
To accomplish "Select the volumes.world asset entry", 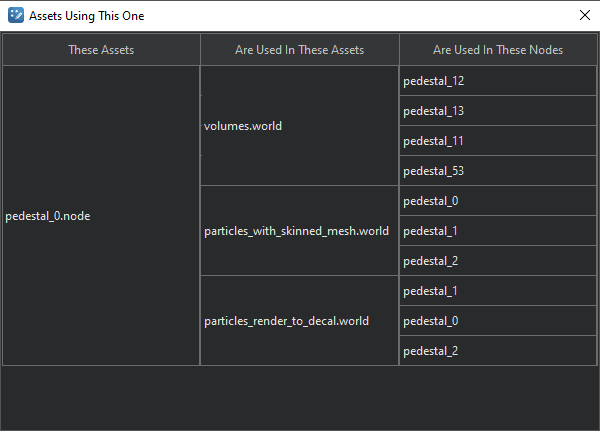I will 243,126.
